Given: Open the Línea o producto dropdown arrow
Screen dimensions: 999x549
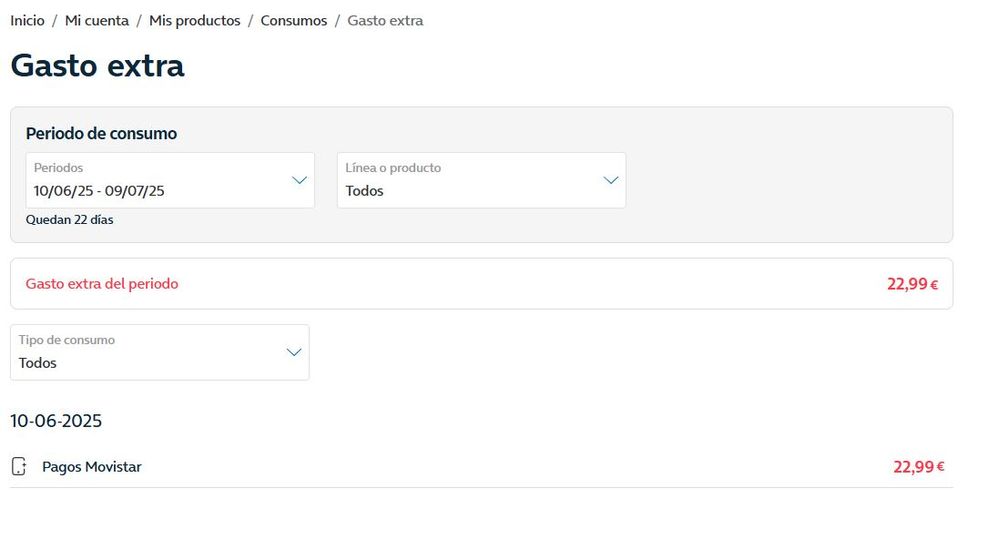Looking at the screenshot, I should [x=610, y=180].
